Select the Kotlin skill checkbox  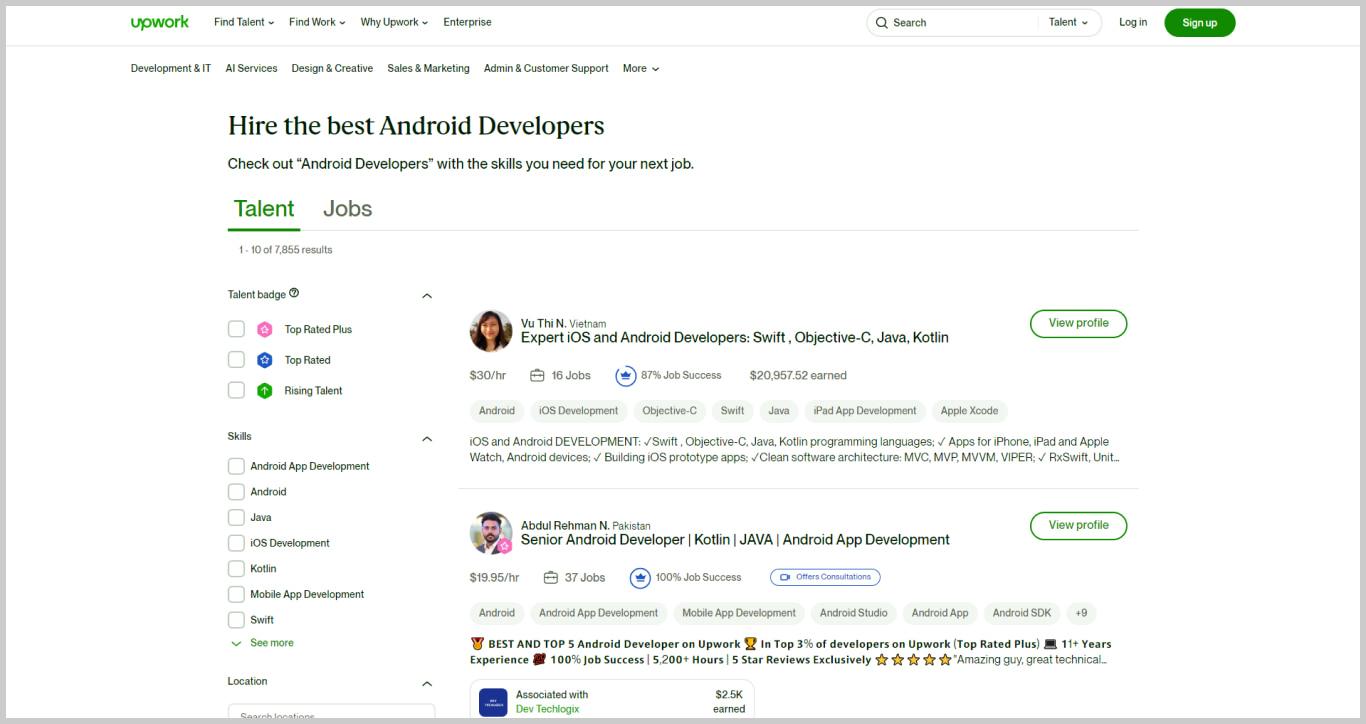236,569
